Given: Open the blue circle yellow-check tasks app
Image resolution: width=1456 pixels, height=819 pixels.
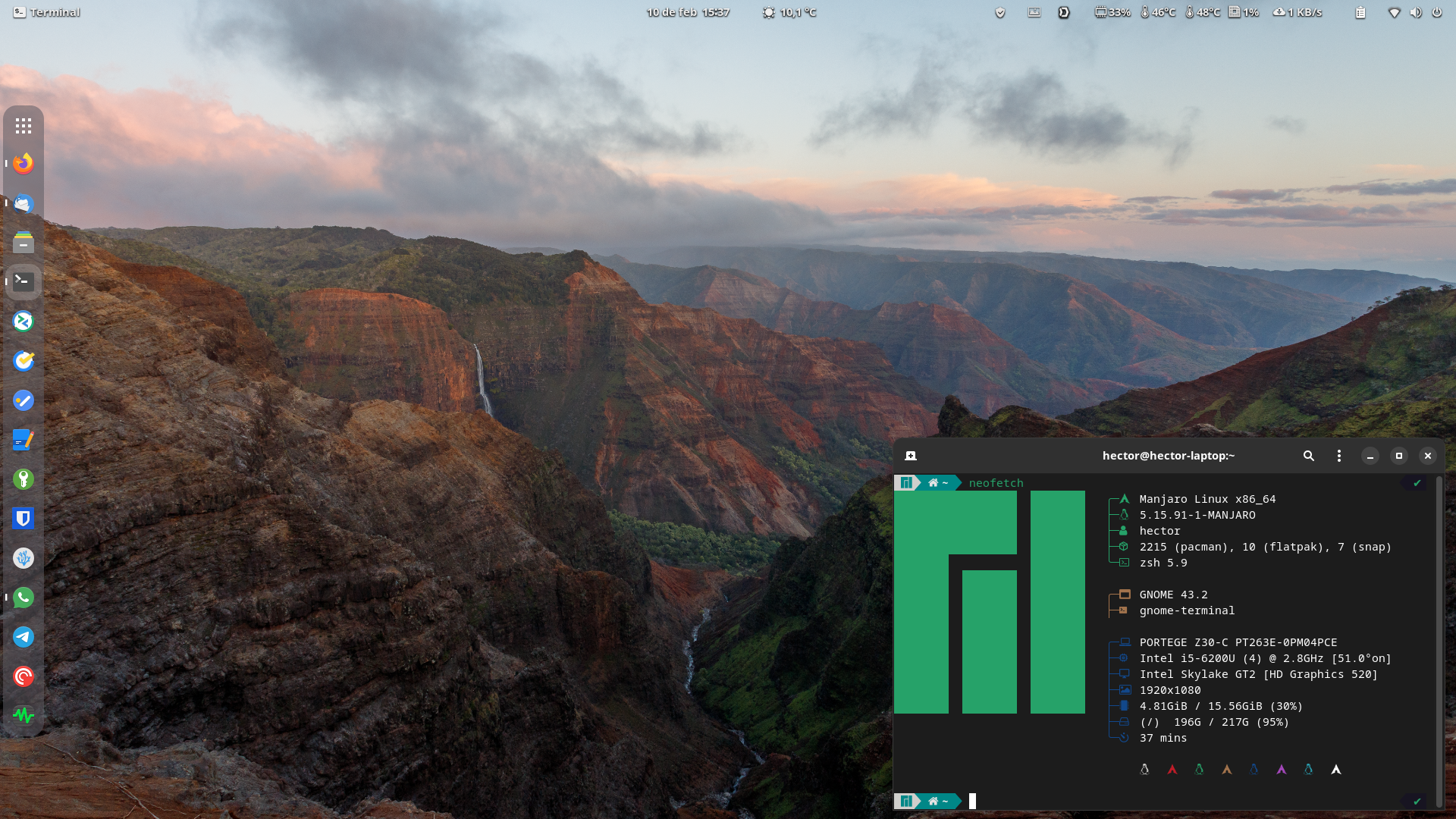Looking at the screenshot, I should click(x=24, y=361).
